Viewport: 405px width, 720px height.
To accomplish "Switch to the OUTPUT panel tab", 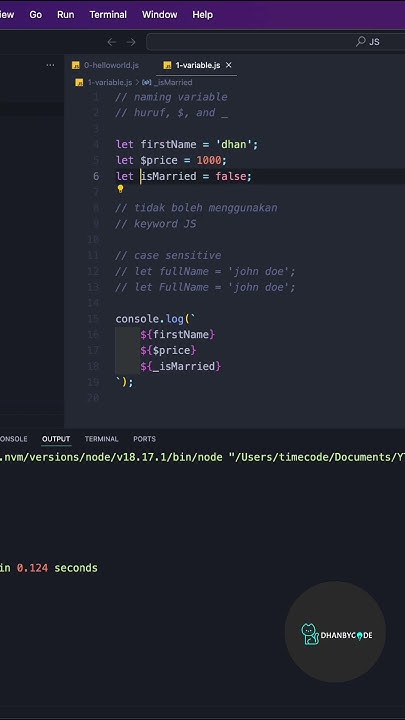I will [56, 439].
